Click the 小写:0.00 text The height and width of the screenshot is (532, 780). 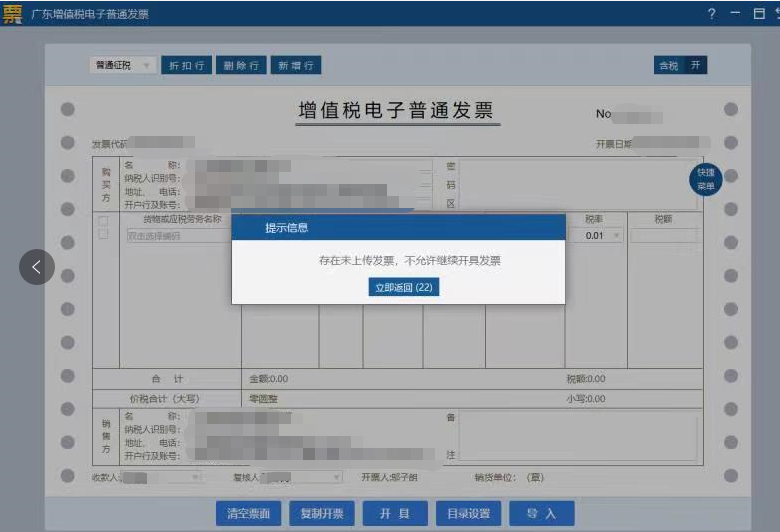coord(586,399)
